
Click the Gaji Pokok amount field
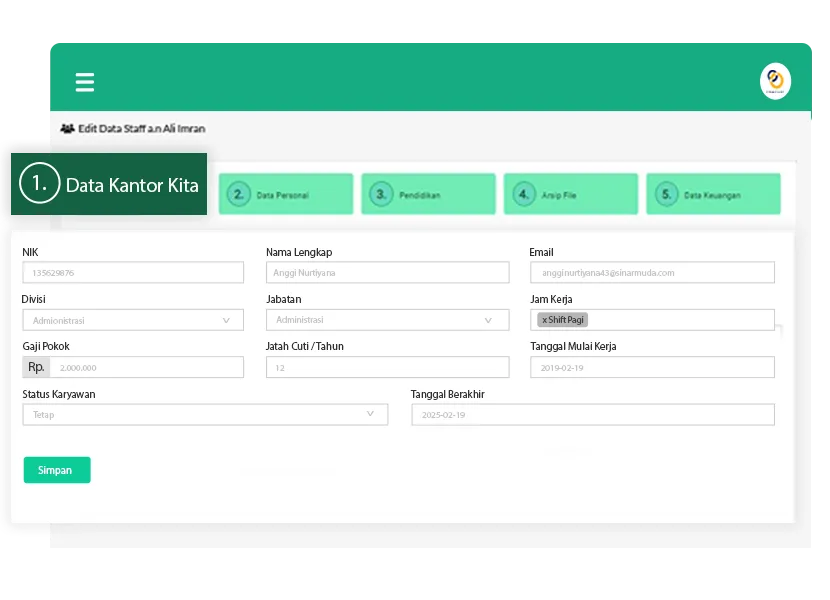[146, 367]
